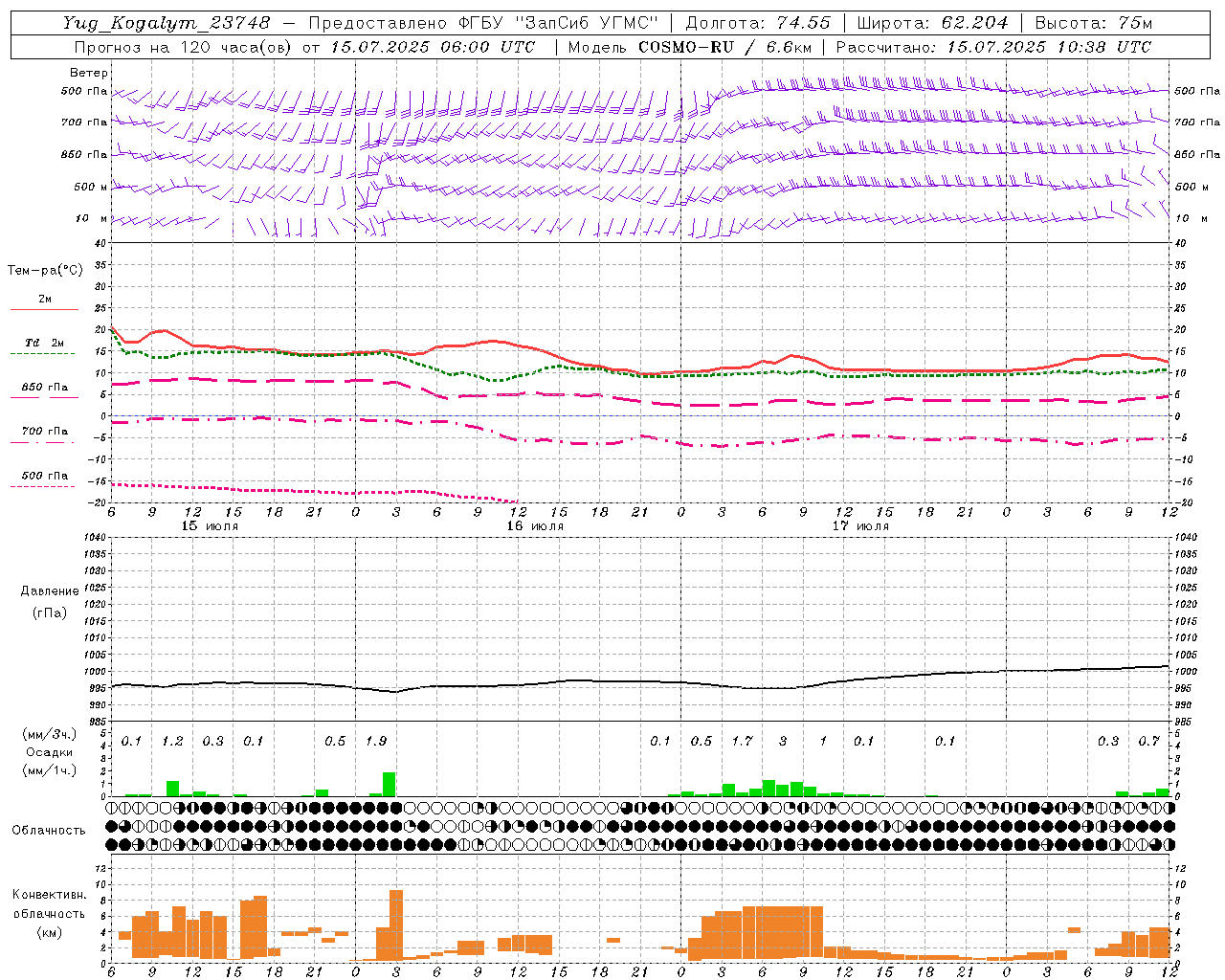This screenshot has width=1225, height=980.
Task: Click the elevation text Высота: 75м
Action: click(1094, 23)
